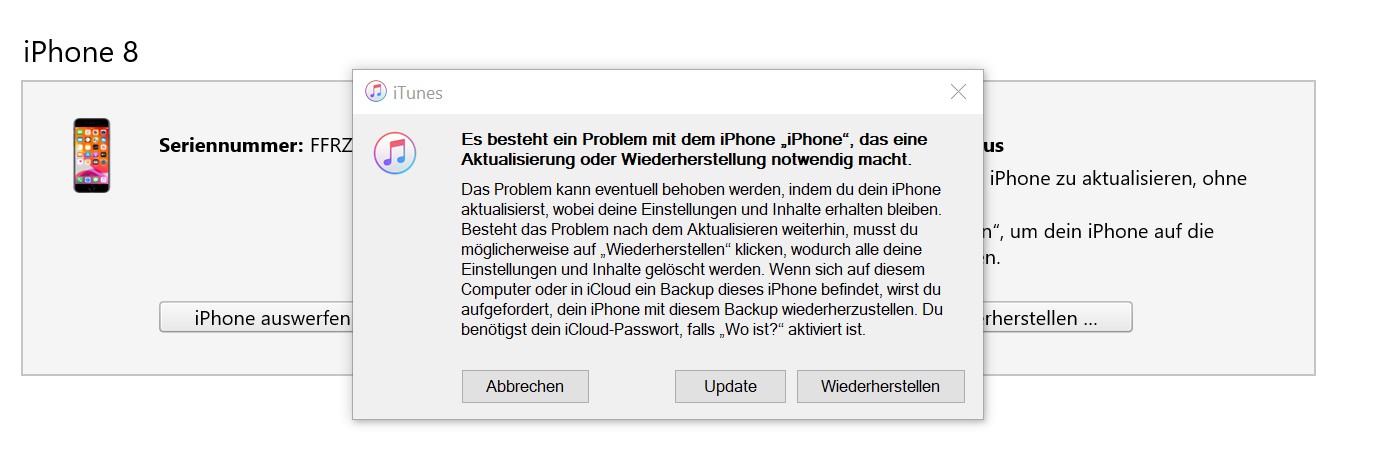Click the Seriennummer label
The image size is (1396, 459).
[230, 146]
